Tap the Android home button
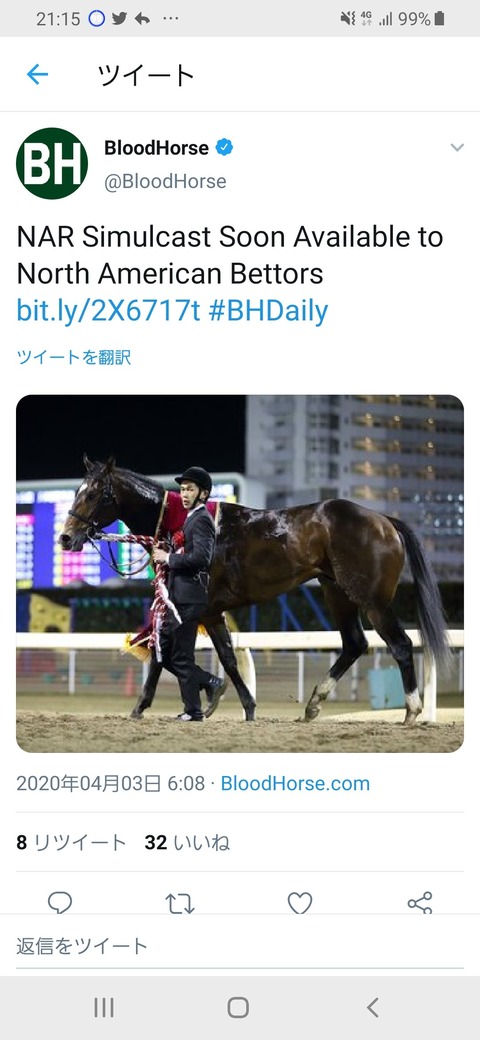This screenshot has width=480, height=1040. (238, 1008)
